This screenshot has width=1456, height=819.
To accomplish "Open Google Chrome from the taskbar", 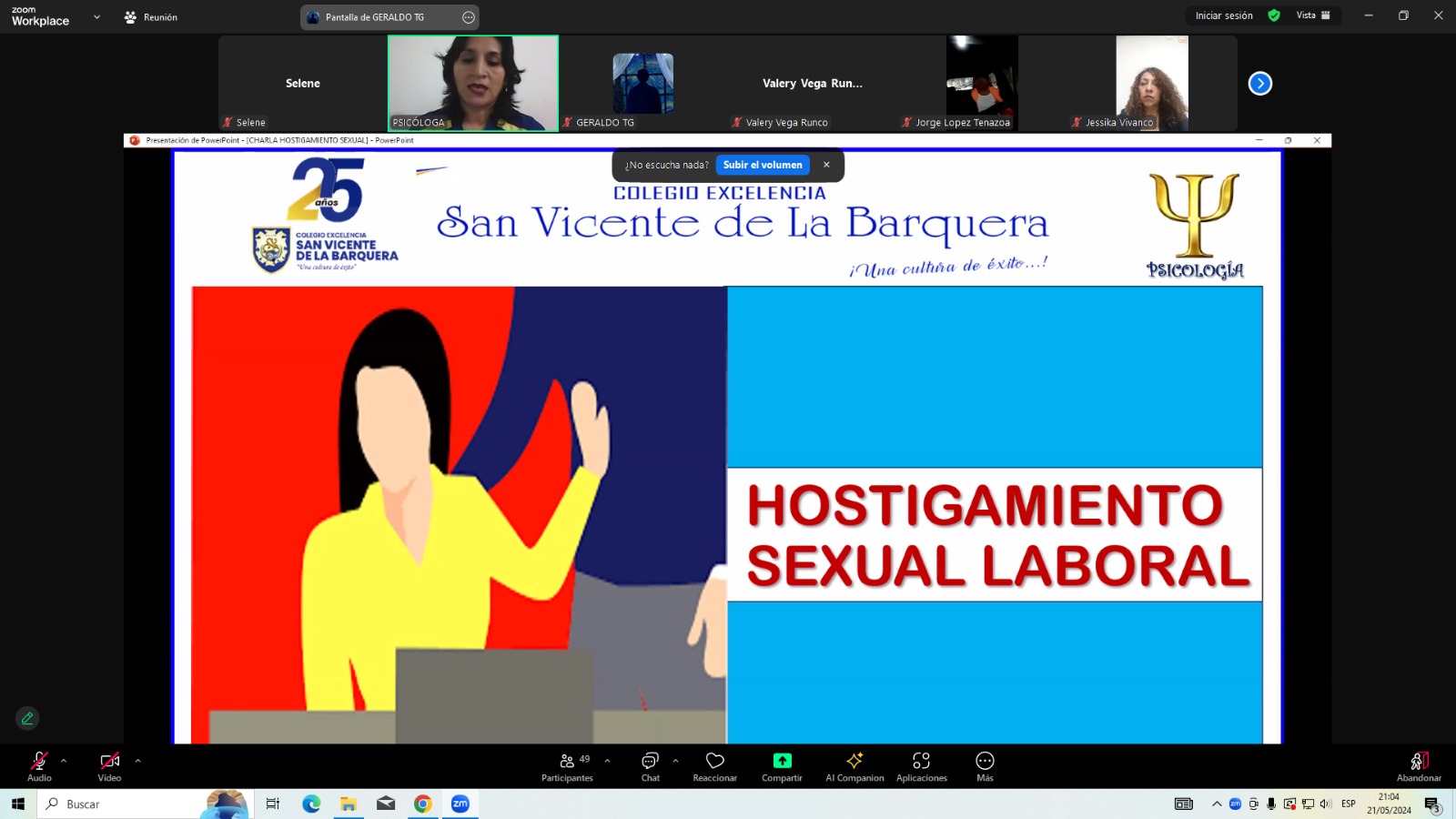I will coord(423,804).
